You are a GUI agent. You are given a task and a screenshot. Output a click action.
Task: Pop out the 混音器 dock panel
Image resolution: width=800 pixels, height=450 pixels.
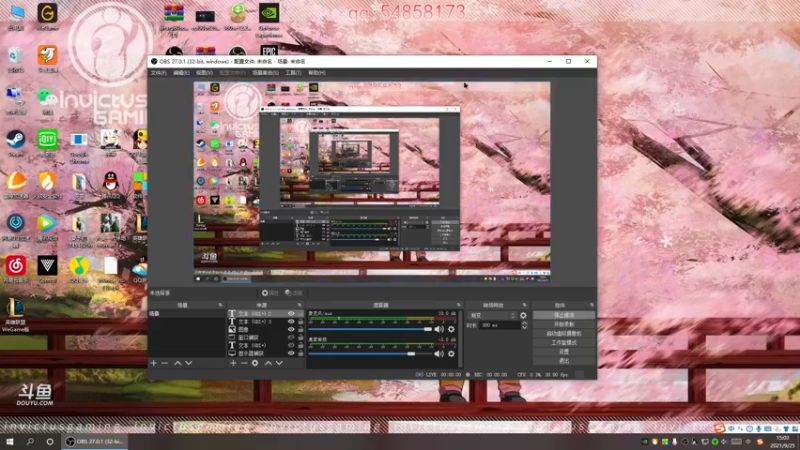point(458,305)
